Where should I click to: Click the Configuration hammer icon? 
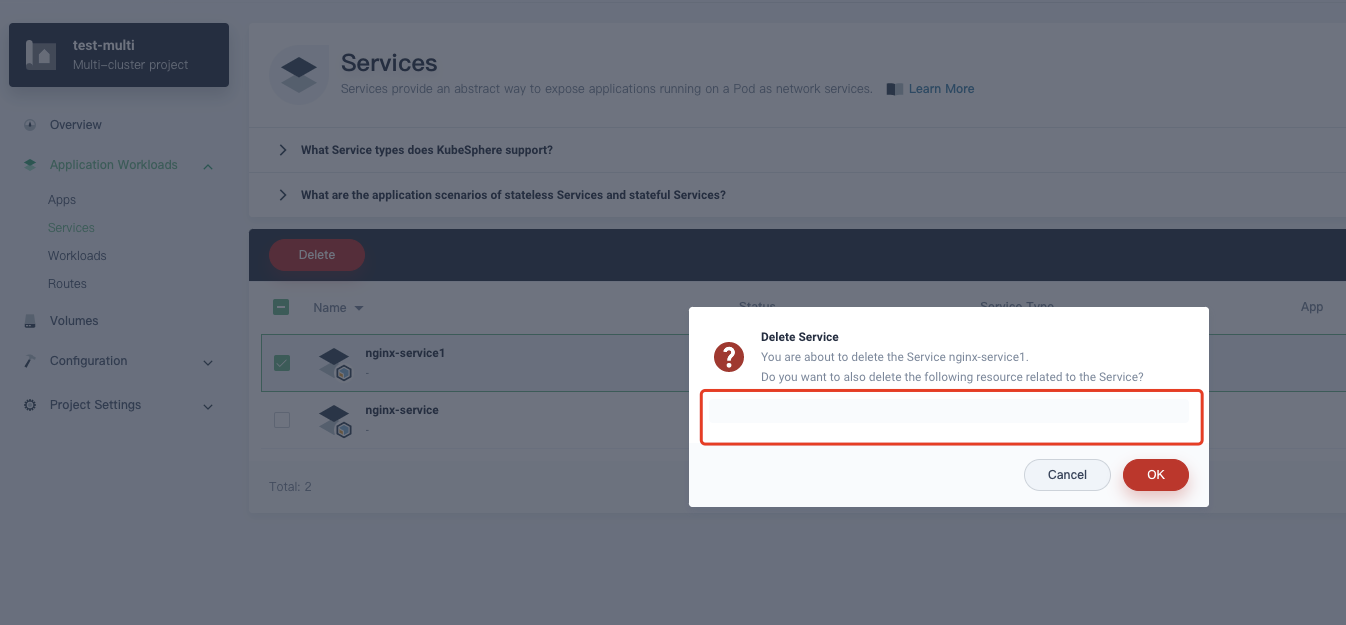pos(30,361)
